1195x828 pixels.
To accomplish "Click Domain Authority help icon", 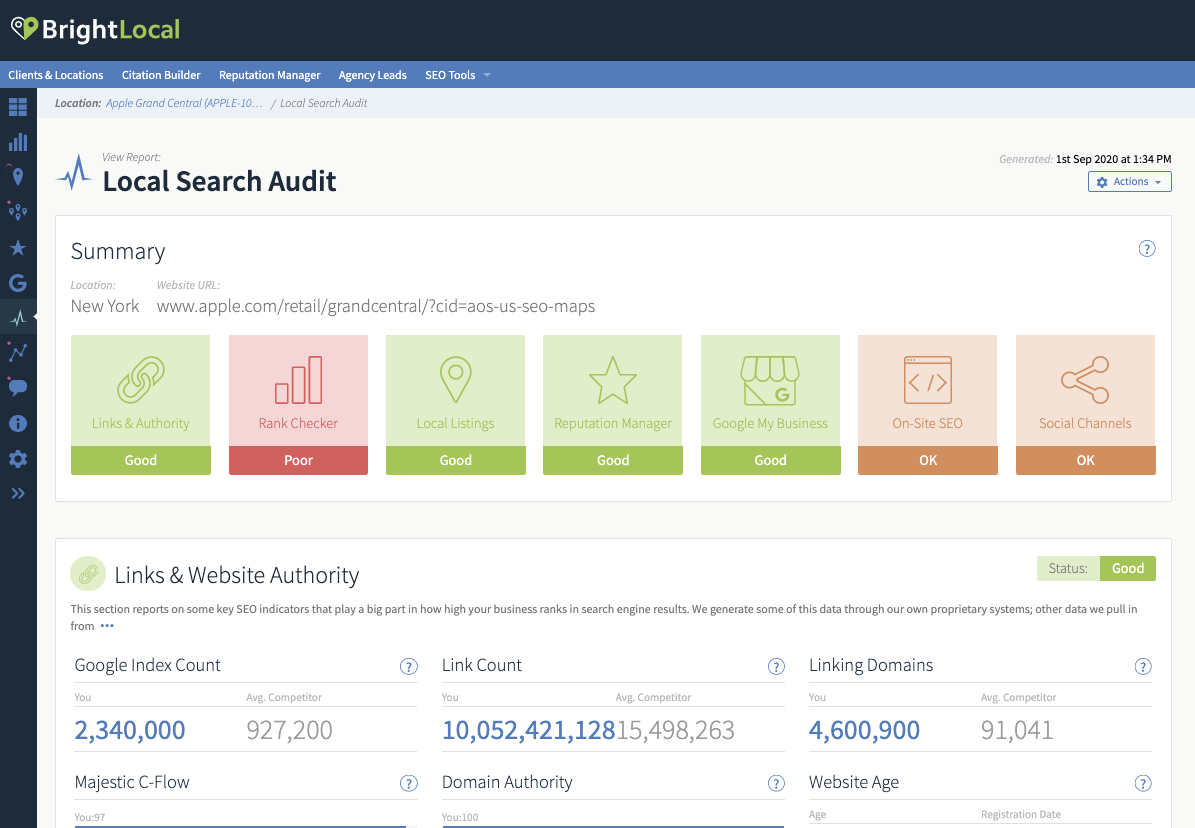I will (776, 783).
